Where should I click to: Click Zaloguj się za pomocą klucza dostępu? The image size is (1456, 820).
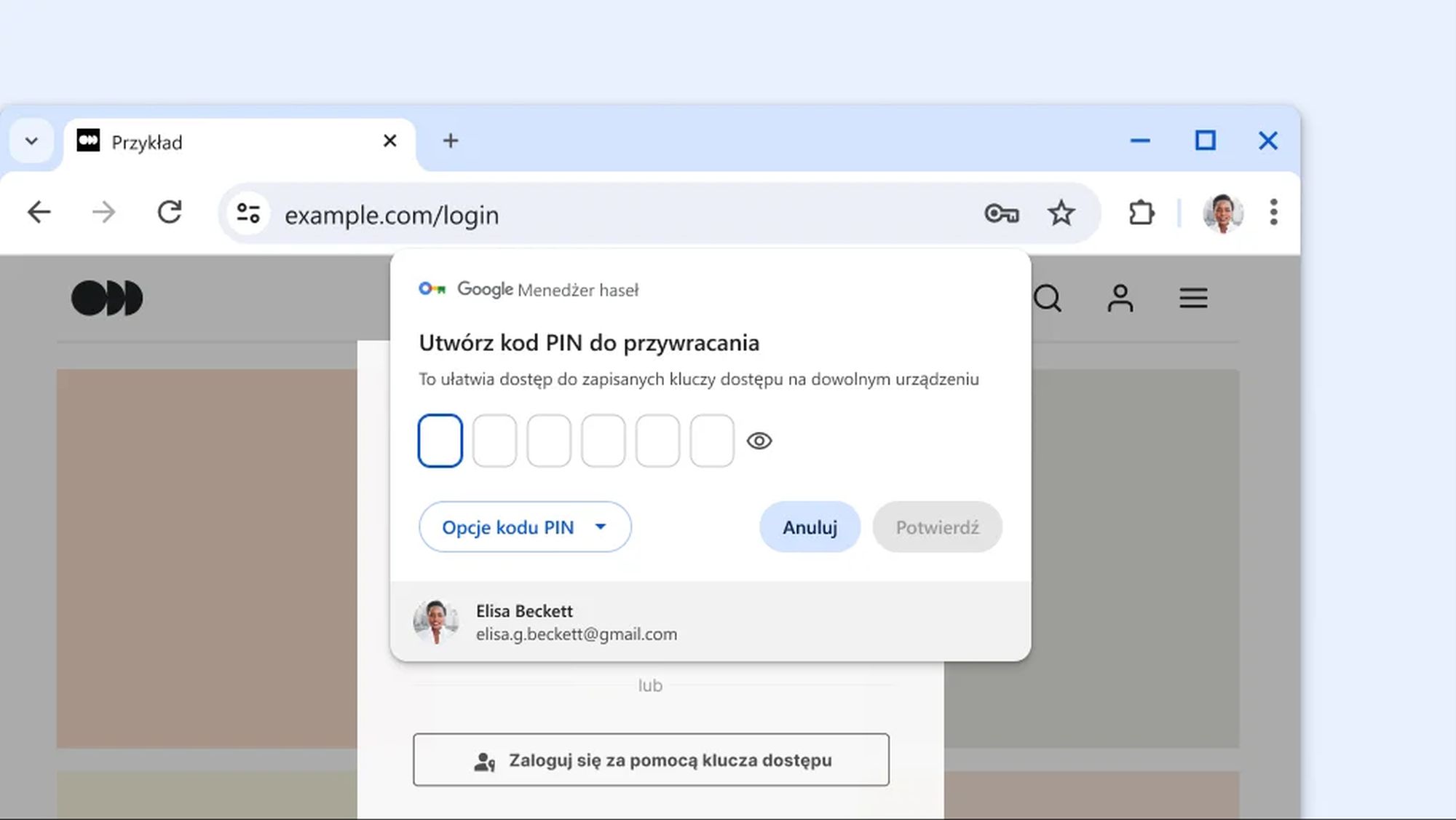651,760
